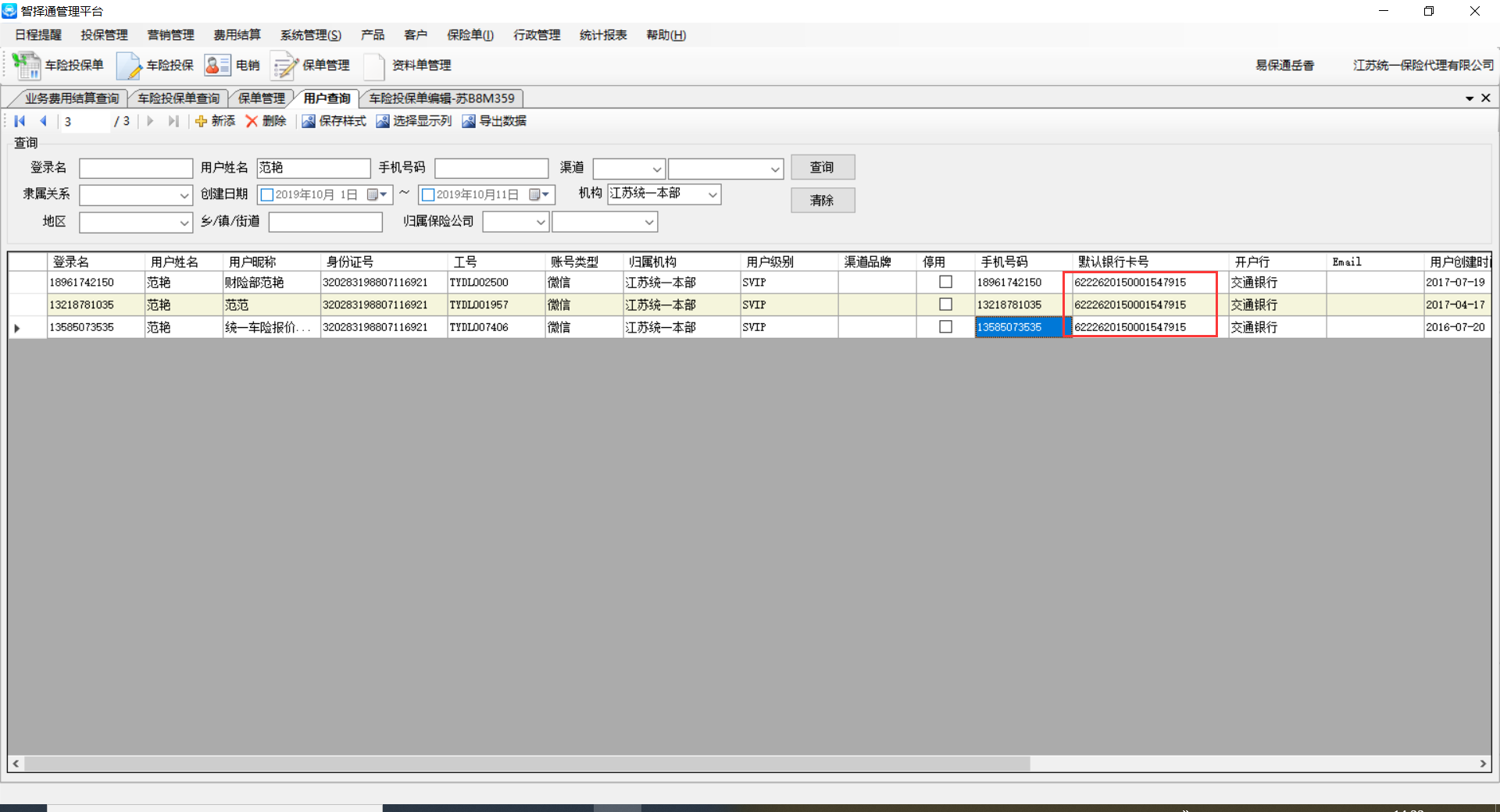Sort by the 用户级别 column header
This screenshot has width=1500, height=812.
coord(789,262)
